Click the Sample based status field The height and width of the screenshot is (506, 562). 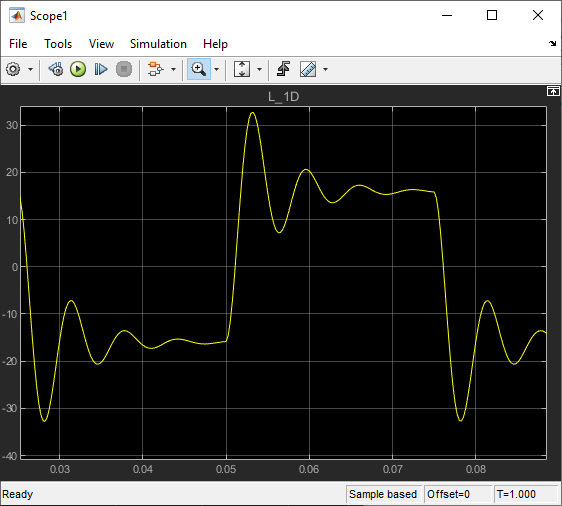pyautogui.click(x=383, y=495)
